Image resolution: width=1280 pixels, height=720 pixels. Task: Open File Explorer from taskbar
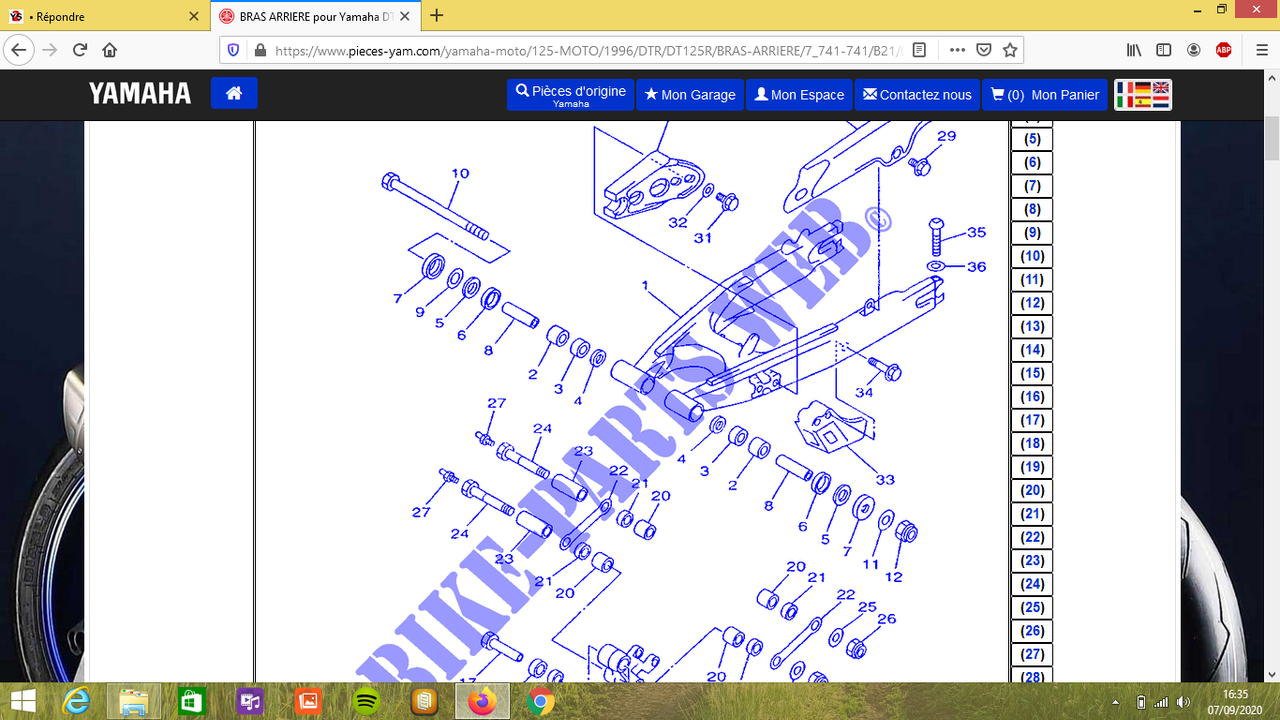tap(133, 702)
